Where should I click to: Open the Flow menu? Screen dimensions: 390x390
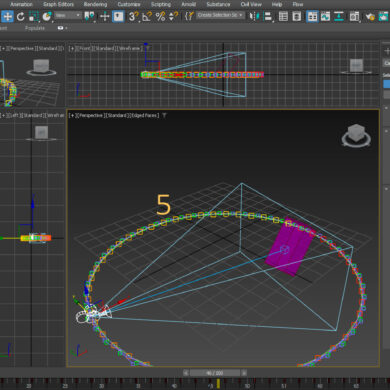point(298,4)
